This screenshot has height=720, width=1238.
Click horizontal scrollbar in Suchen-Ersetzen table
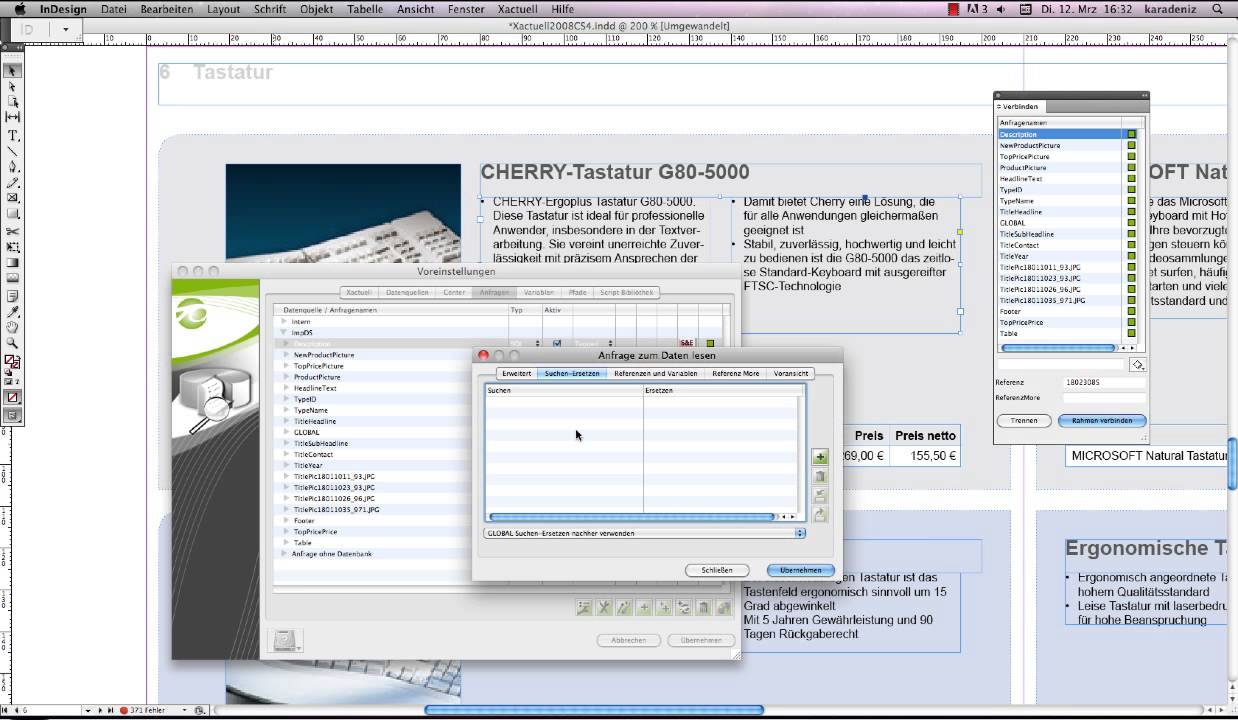pyautogui.click(x=631, y=517)
